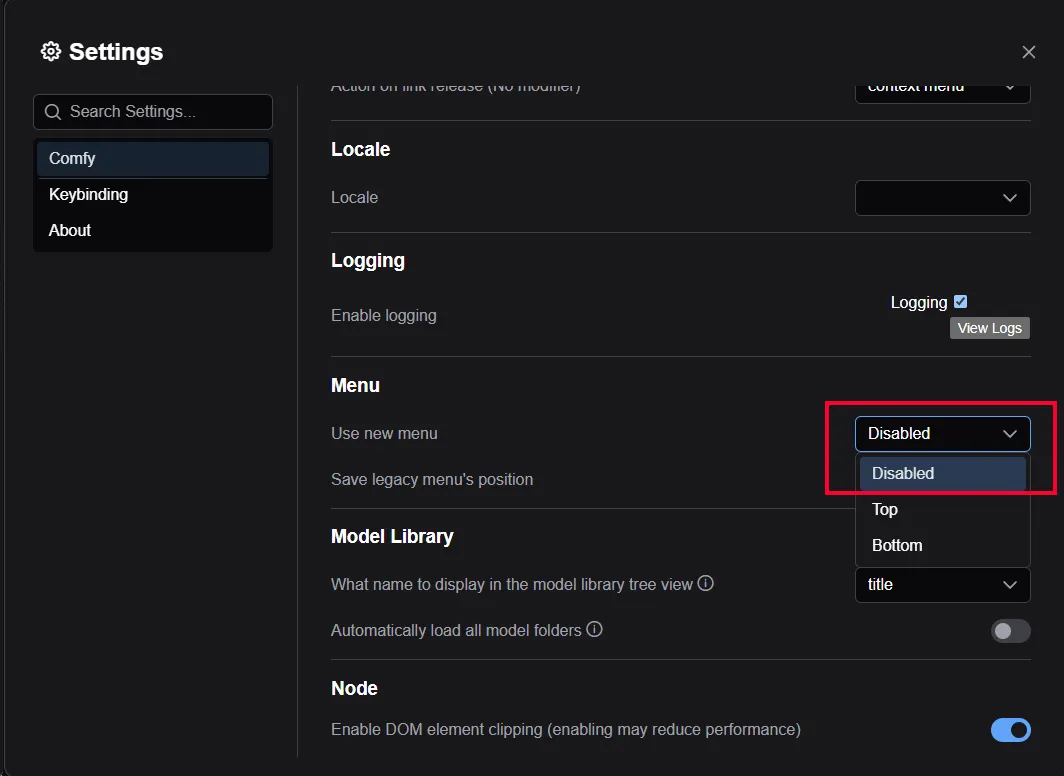The width and height of the screenshot is (1064, 776).
Task: Click the magnifier icon in search box
Action: (x=52, y=112)
